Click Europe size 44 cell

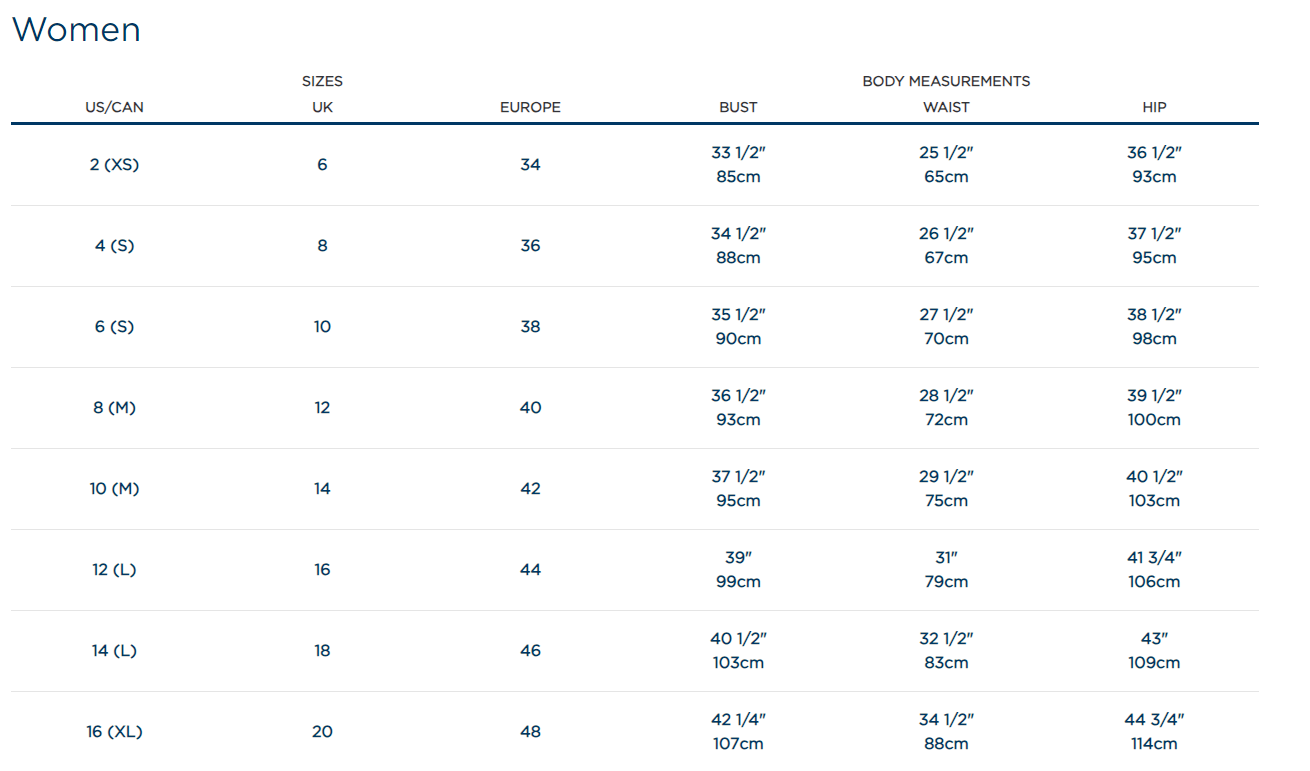click(530, 570)
